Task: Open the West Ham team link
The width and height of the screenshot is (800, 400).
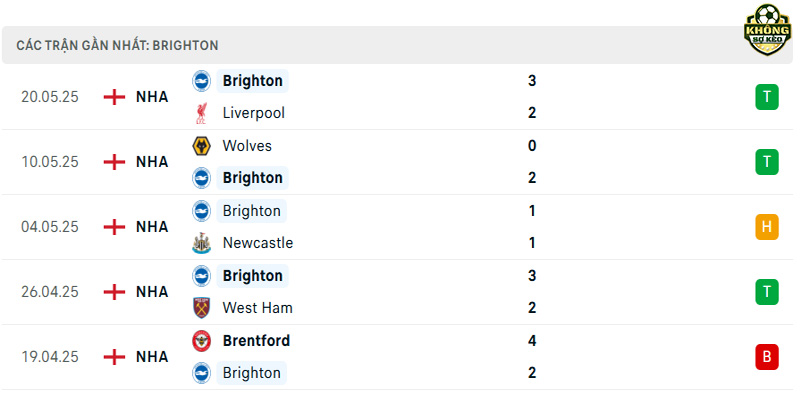Action: 258,308
